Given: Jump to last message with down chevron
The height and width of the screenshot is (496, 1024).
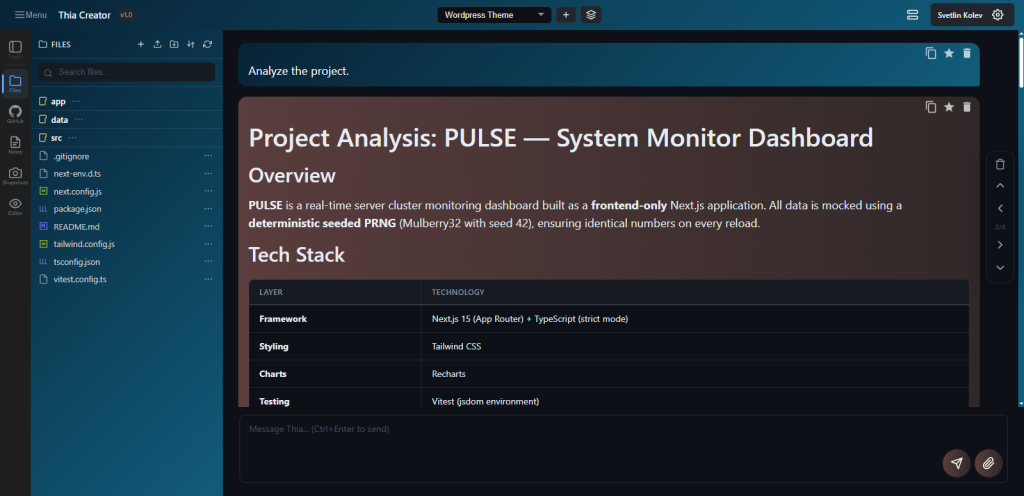Looking at the screenshot, I should [x=1000, y=268].
